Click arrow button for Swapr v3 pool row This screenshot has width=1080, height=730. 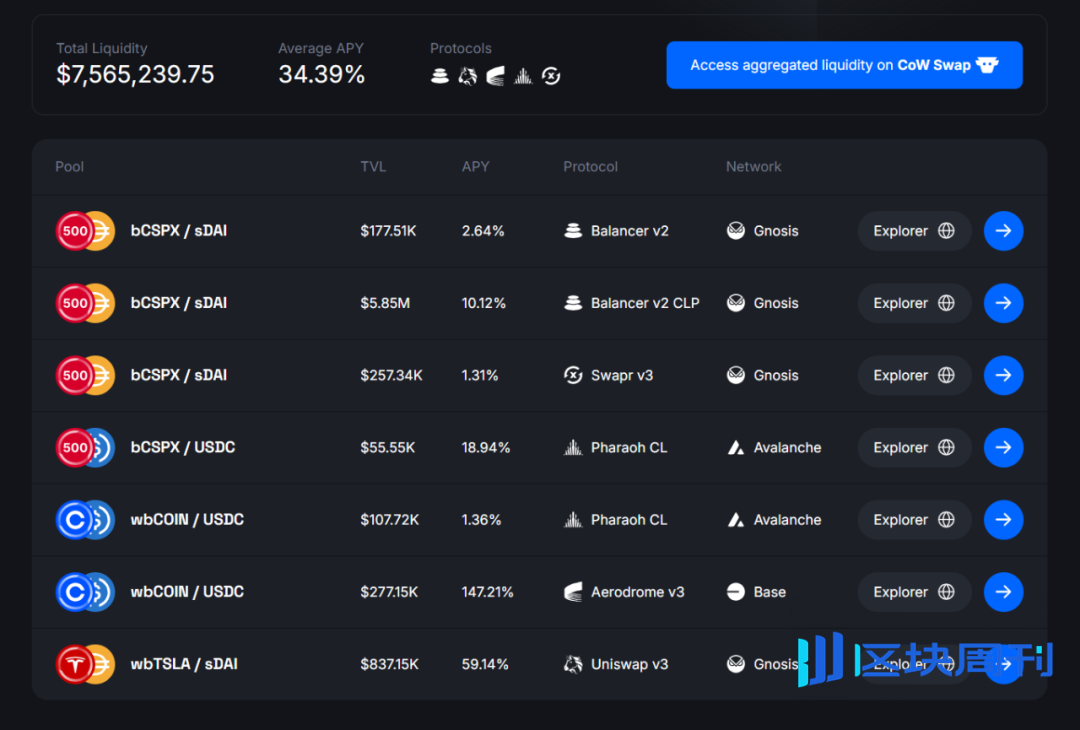coord(1004,375)
